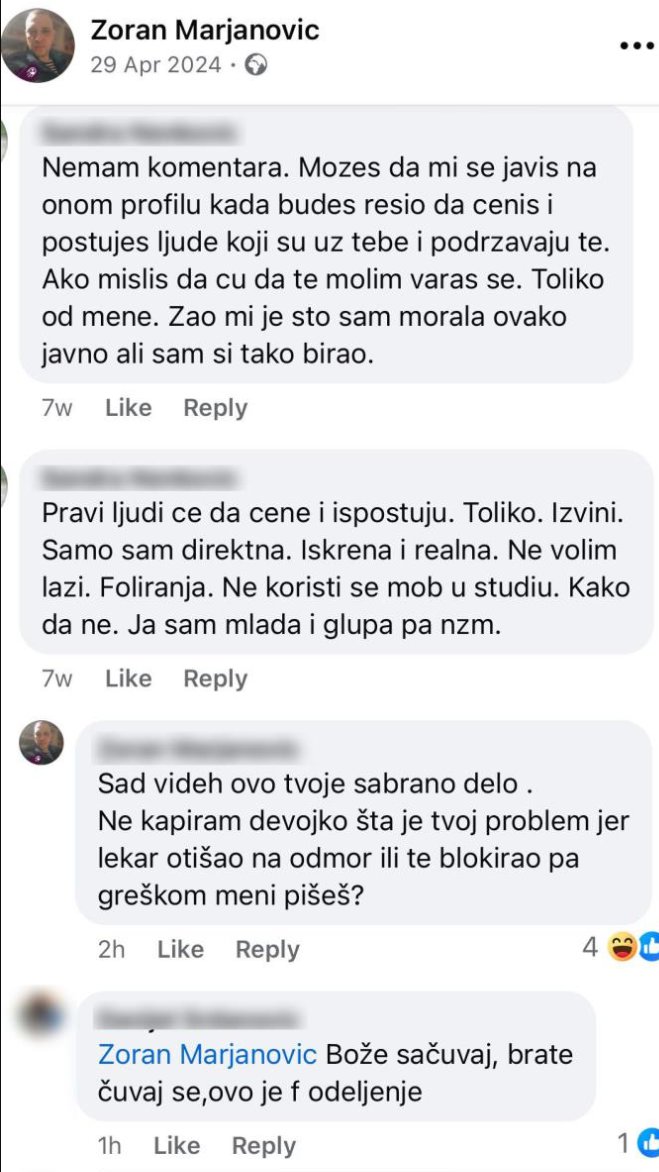Open the three-dots post options menu
This screenshot has width=659, height=1172.
[636, 46]
